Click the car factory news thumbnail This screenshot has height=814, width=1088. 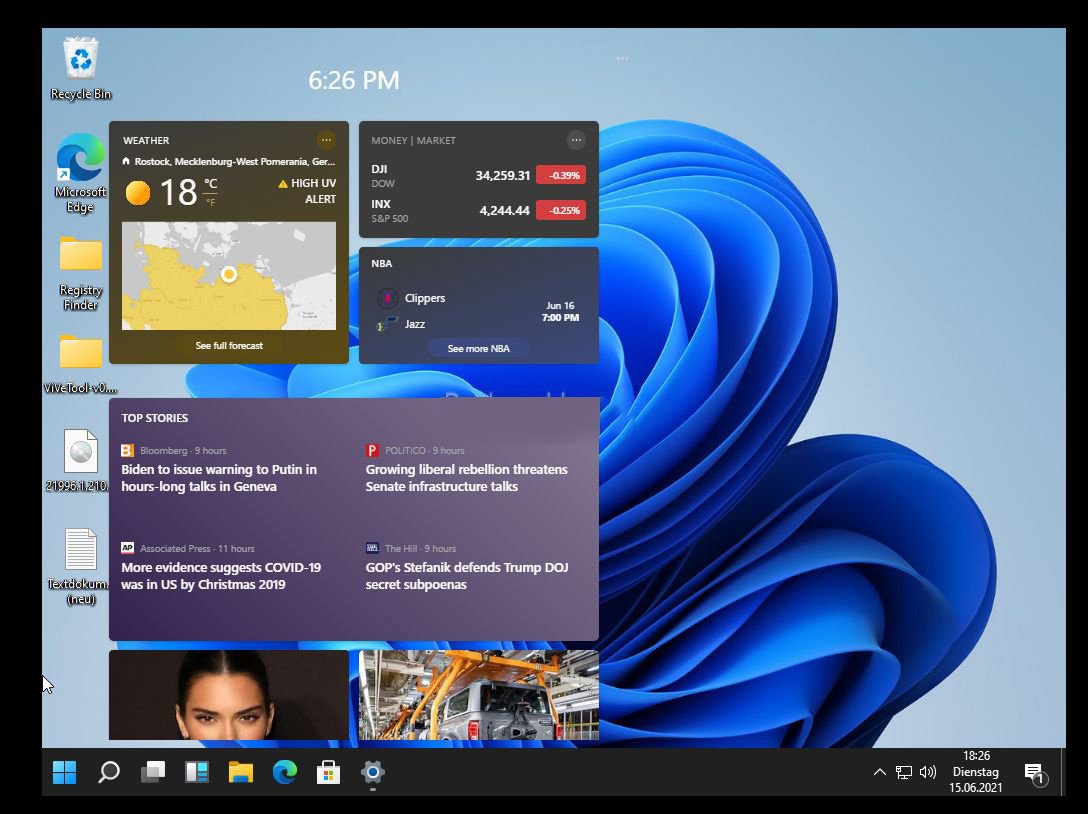point(479,695)
